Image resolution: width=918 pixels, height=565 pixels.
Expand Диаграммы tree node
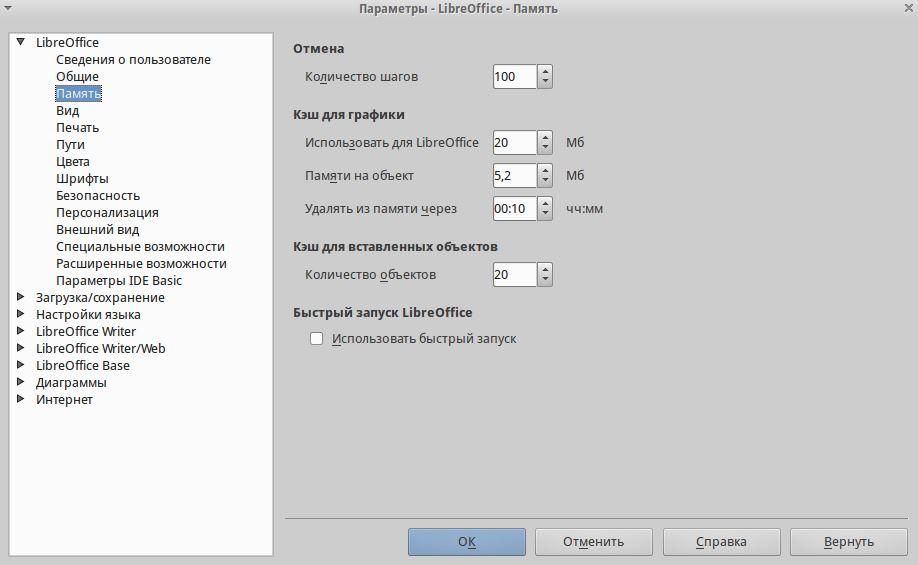pyautogui.click(x=20, y=382)
